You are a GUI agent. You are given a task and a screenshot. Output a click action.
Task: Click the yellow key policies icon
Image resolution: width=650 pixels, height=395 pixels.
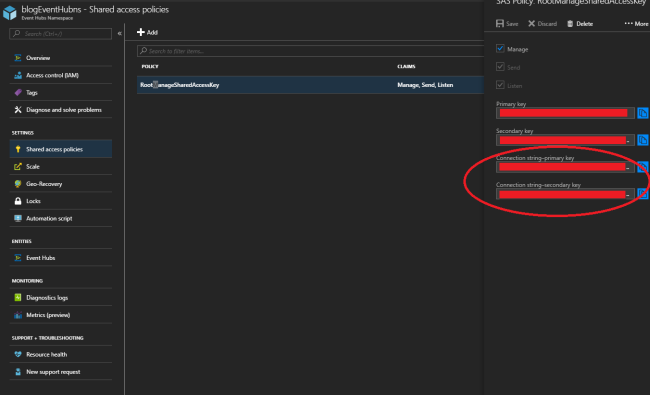18,149
